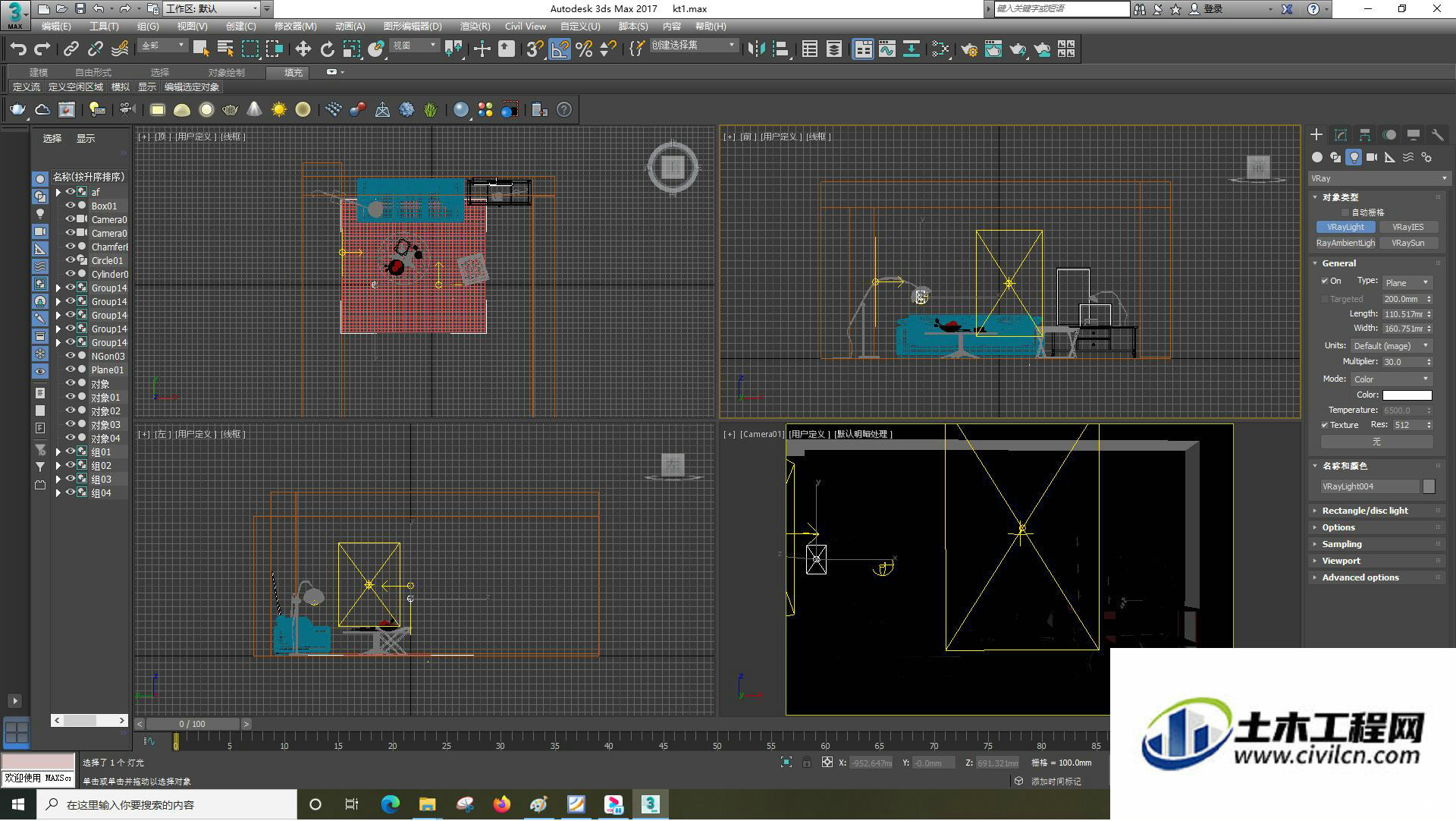
Task: Toggle visibility eye for Plane01
Action: (70, 370)
